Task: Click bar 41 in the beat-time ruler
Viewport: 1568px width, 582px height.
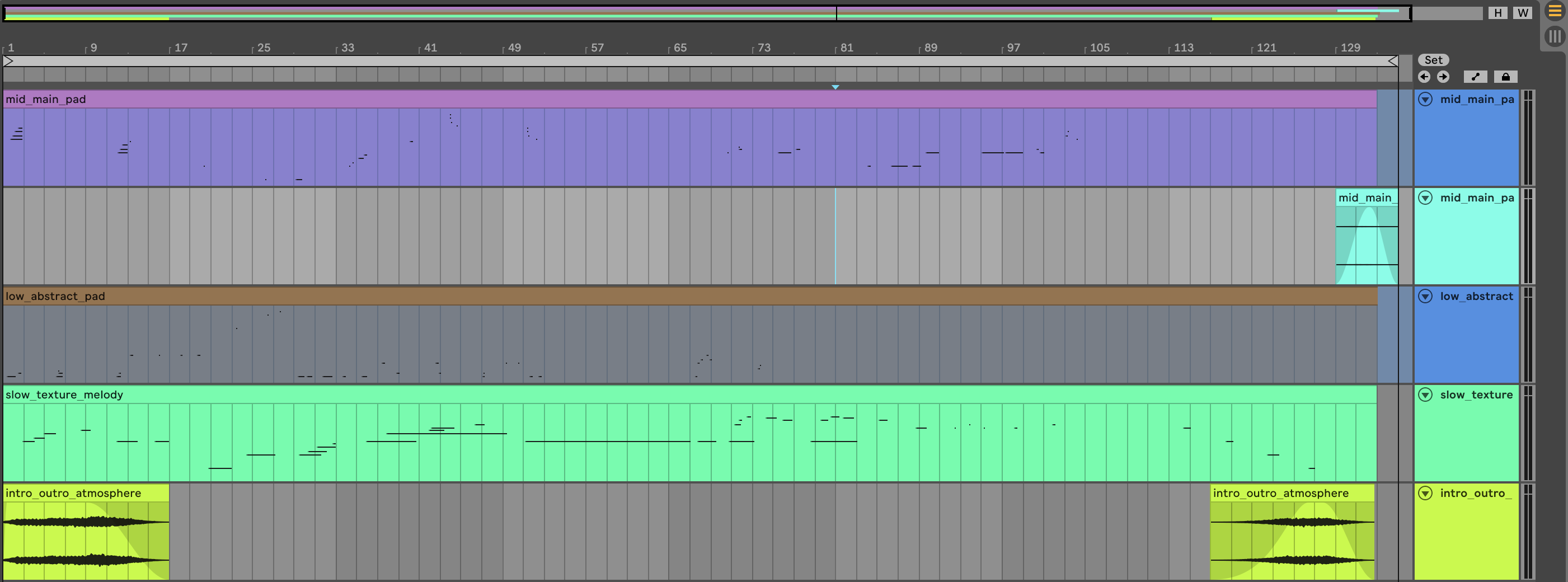Action: [x=430, y=48]
